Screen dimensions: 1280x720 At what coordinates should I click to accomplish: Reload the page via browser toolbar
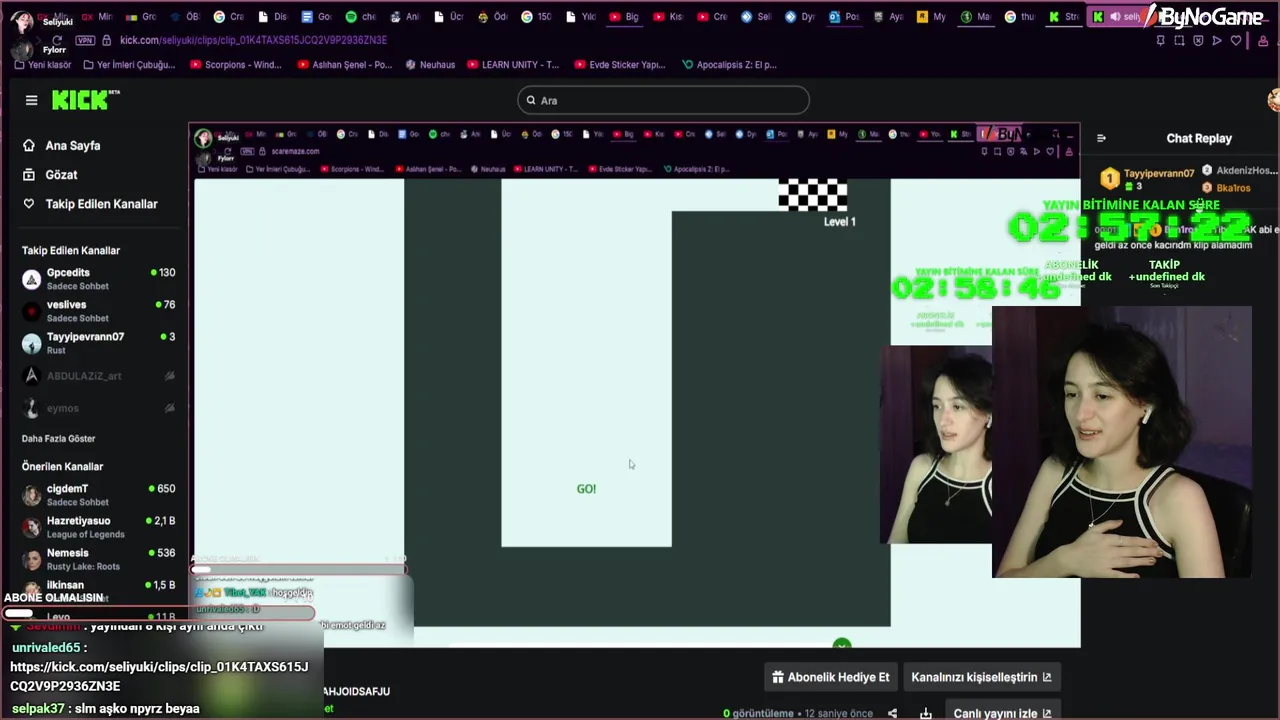pyautogui.click(x=57, y=40)
